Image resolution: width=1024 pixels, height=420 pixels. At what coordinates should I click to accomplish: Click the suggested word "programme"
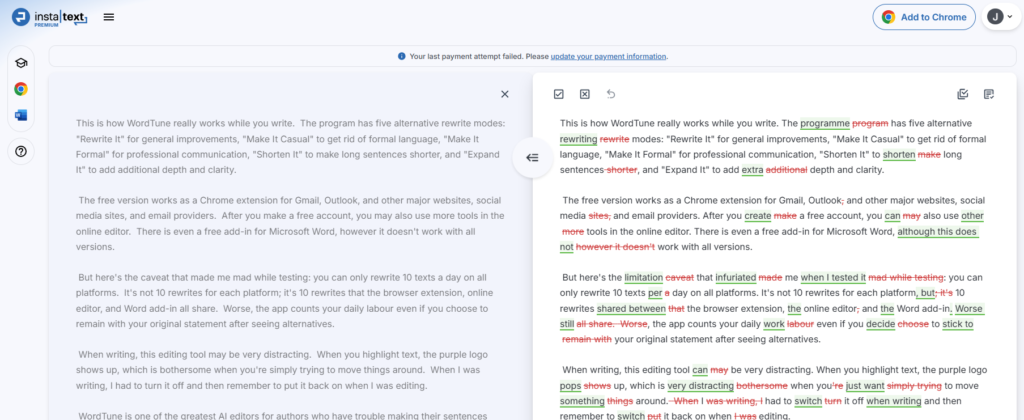tap(825, 123)
